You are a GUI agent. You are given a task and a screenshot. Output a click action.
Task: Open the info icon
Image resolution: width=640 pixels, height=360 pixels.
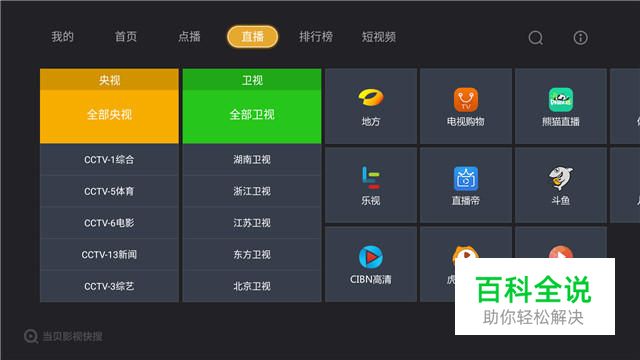tap(580, 38)
